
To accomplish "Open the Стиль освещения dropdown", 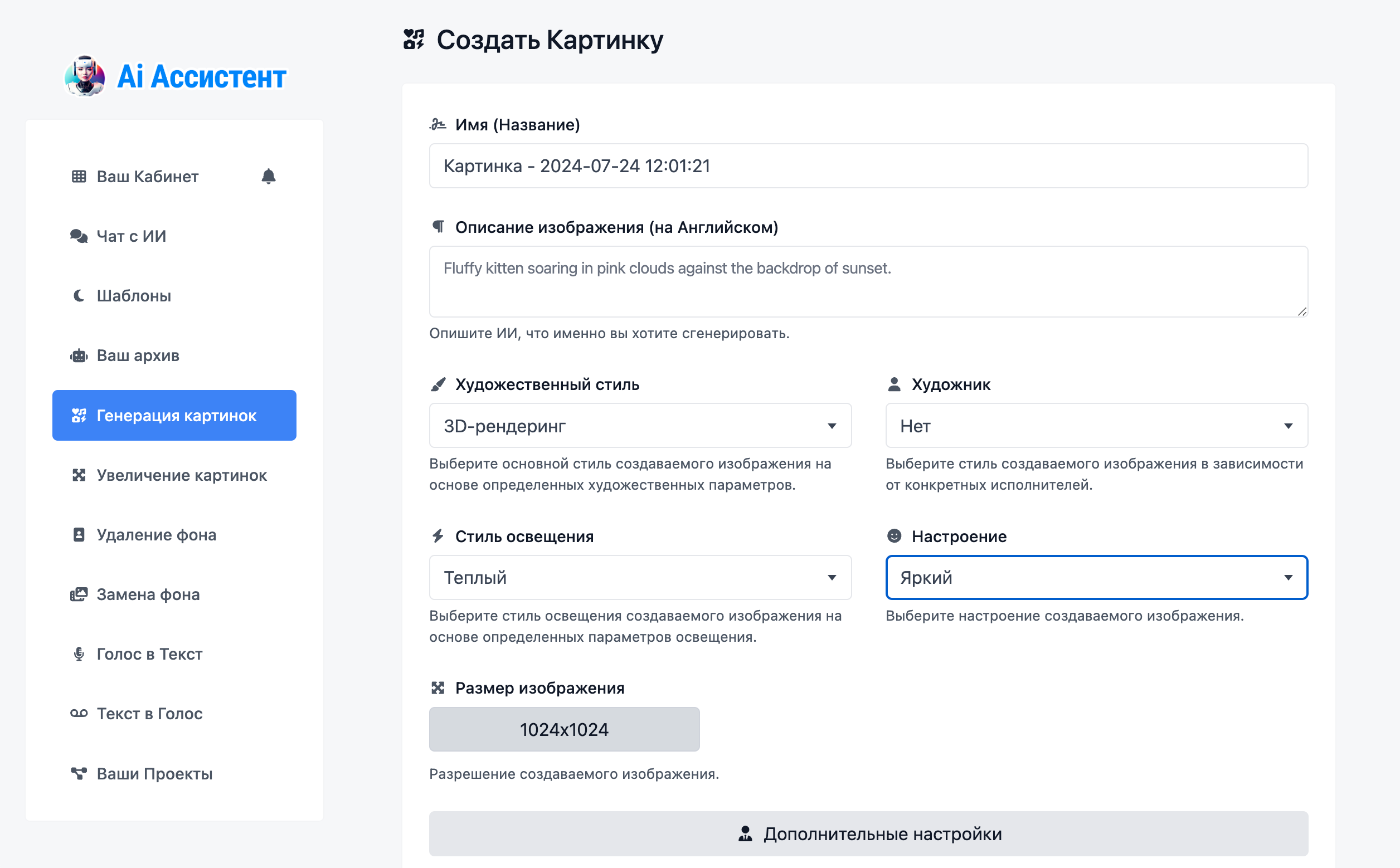I will [640, 578].
